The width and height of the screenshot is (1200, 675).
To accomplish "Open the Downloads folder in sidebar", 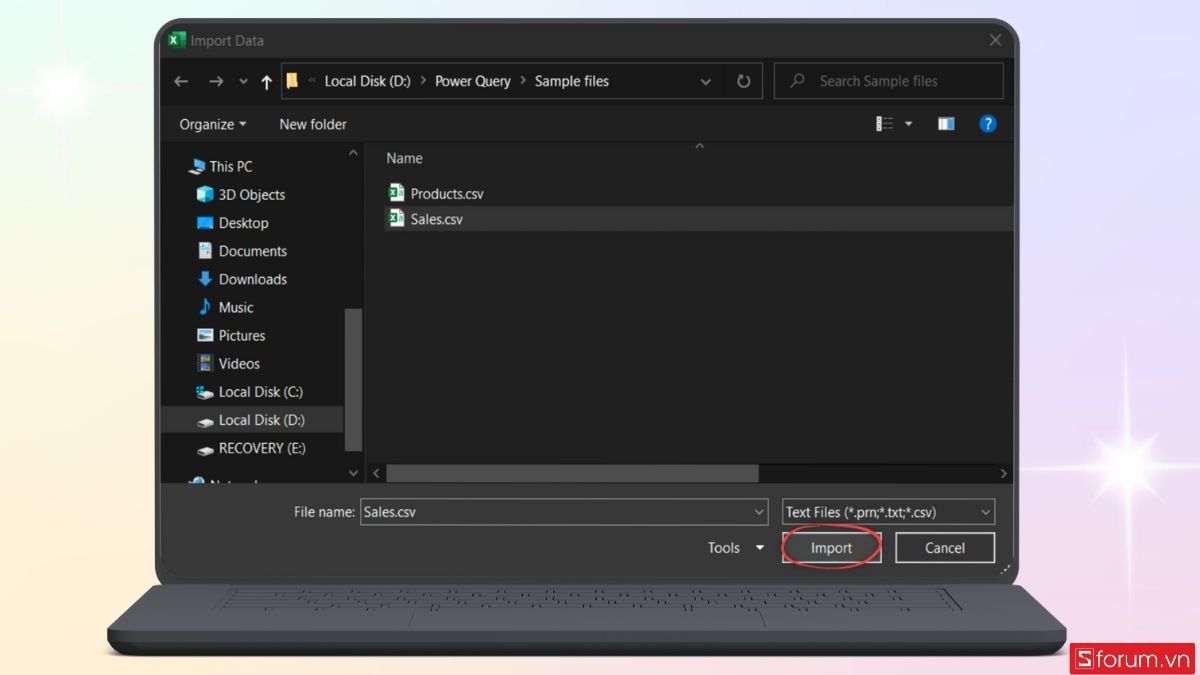I will tap(252, 279).
